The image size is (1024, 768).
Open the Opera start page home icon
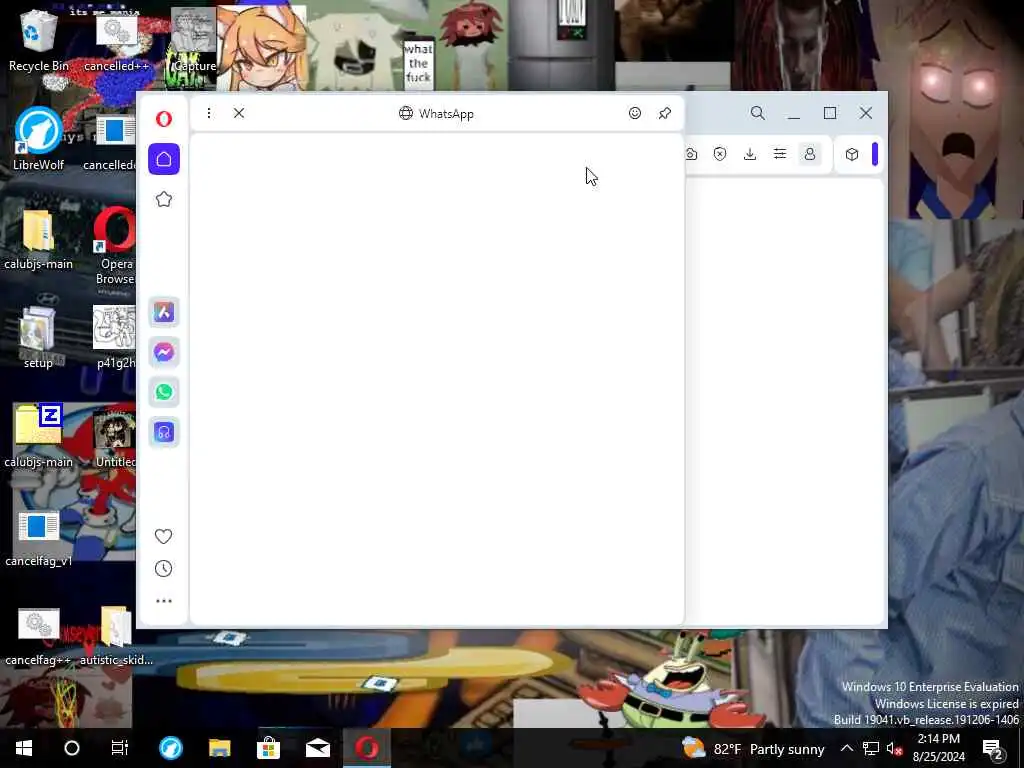click(x=164, y=159)
